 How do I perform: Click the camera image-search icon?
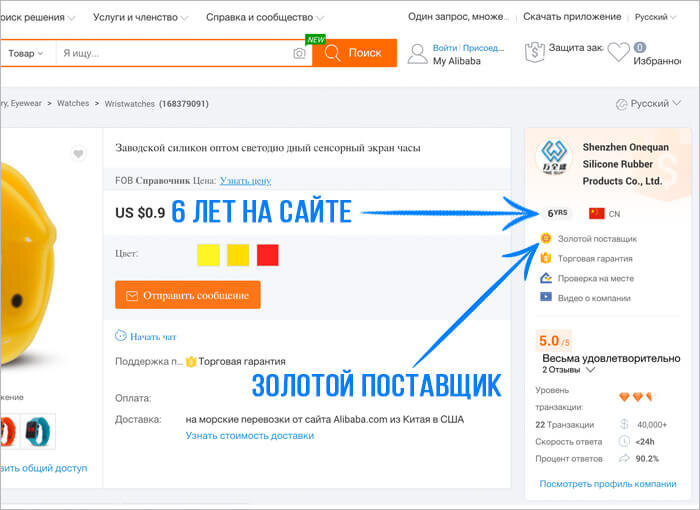pyautogui.click(x=299, y=54)
